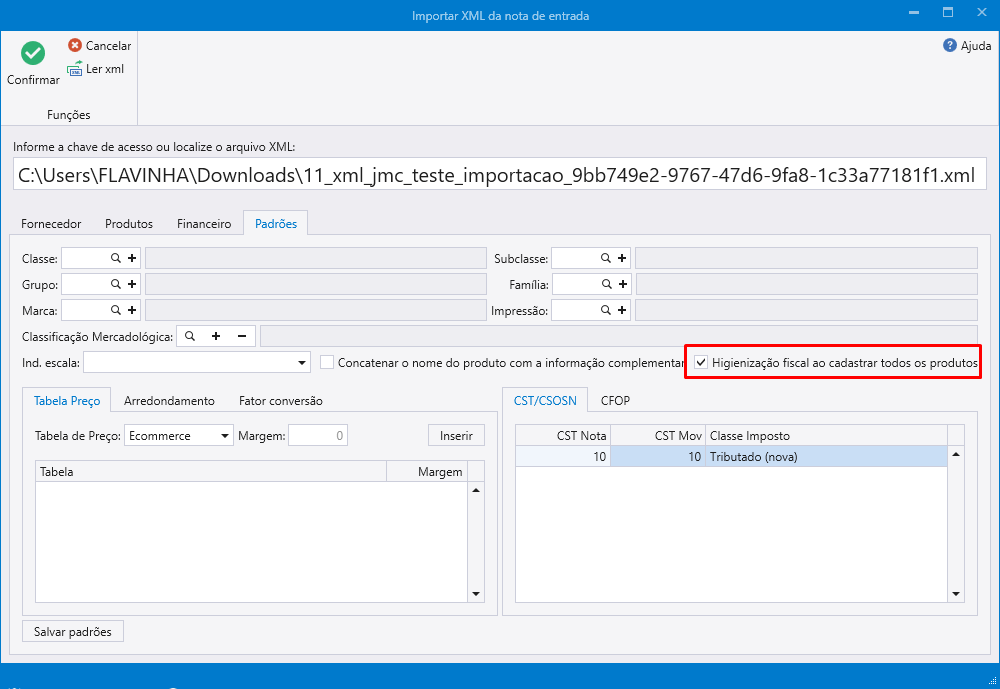1000x689 pixels.
Task: Add a new Classe with plus
Action: coord(132,258)
